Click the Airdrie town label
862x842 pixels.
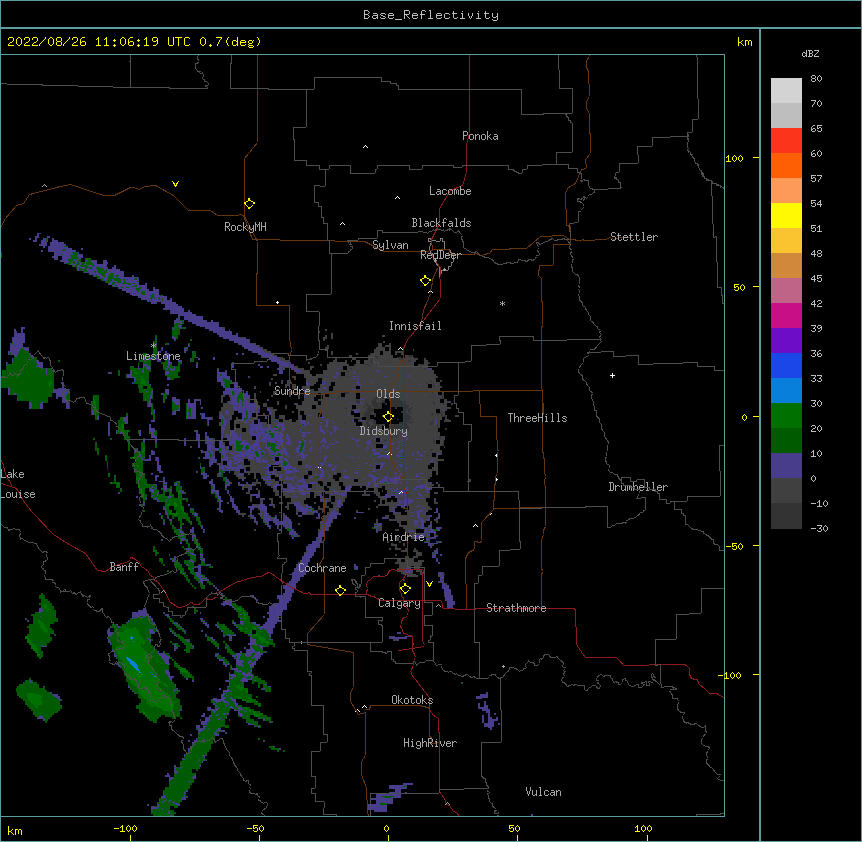coord(404,537)
